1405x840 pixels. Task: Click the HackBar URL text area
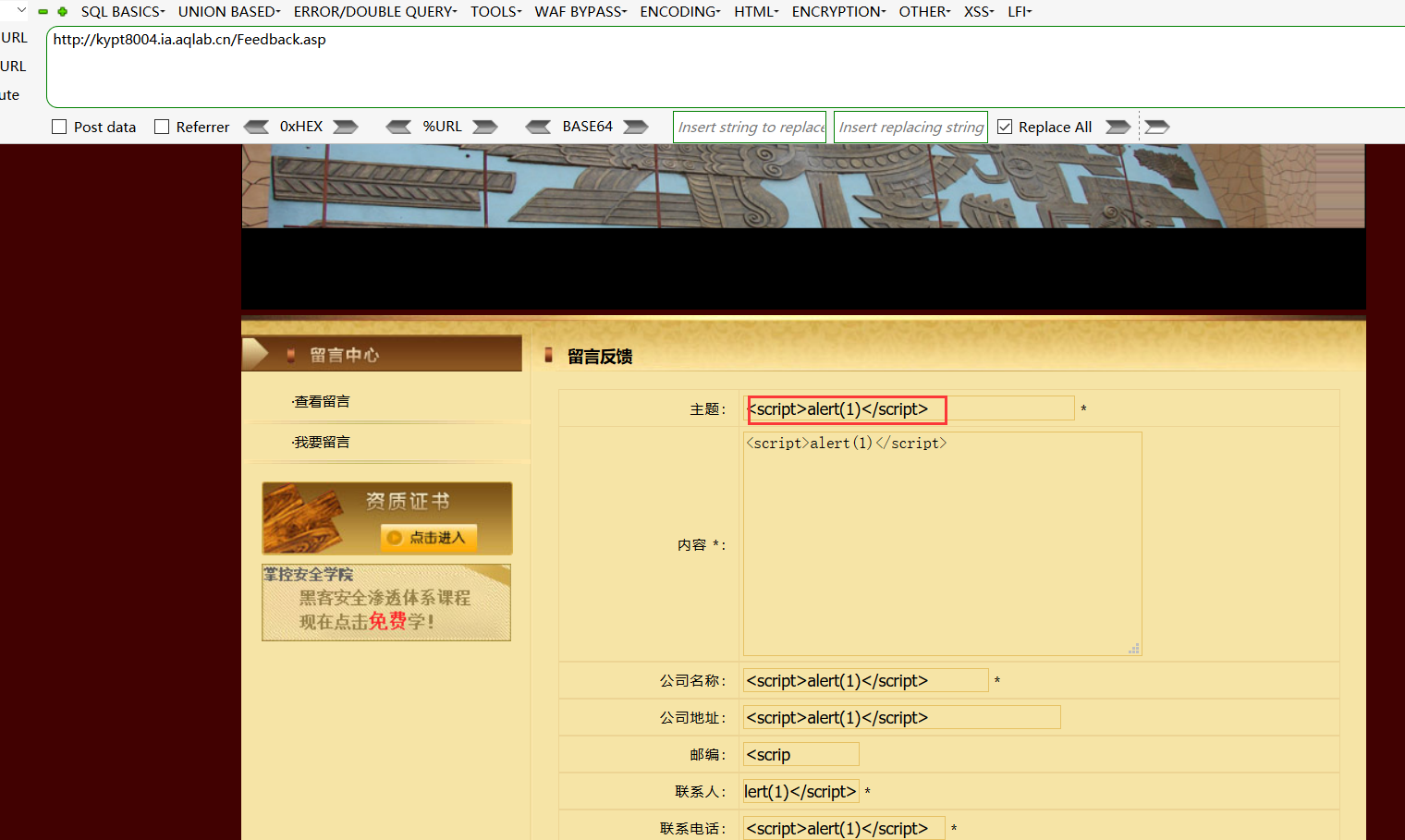click(727, 67)
